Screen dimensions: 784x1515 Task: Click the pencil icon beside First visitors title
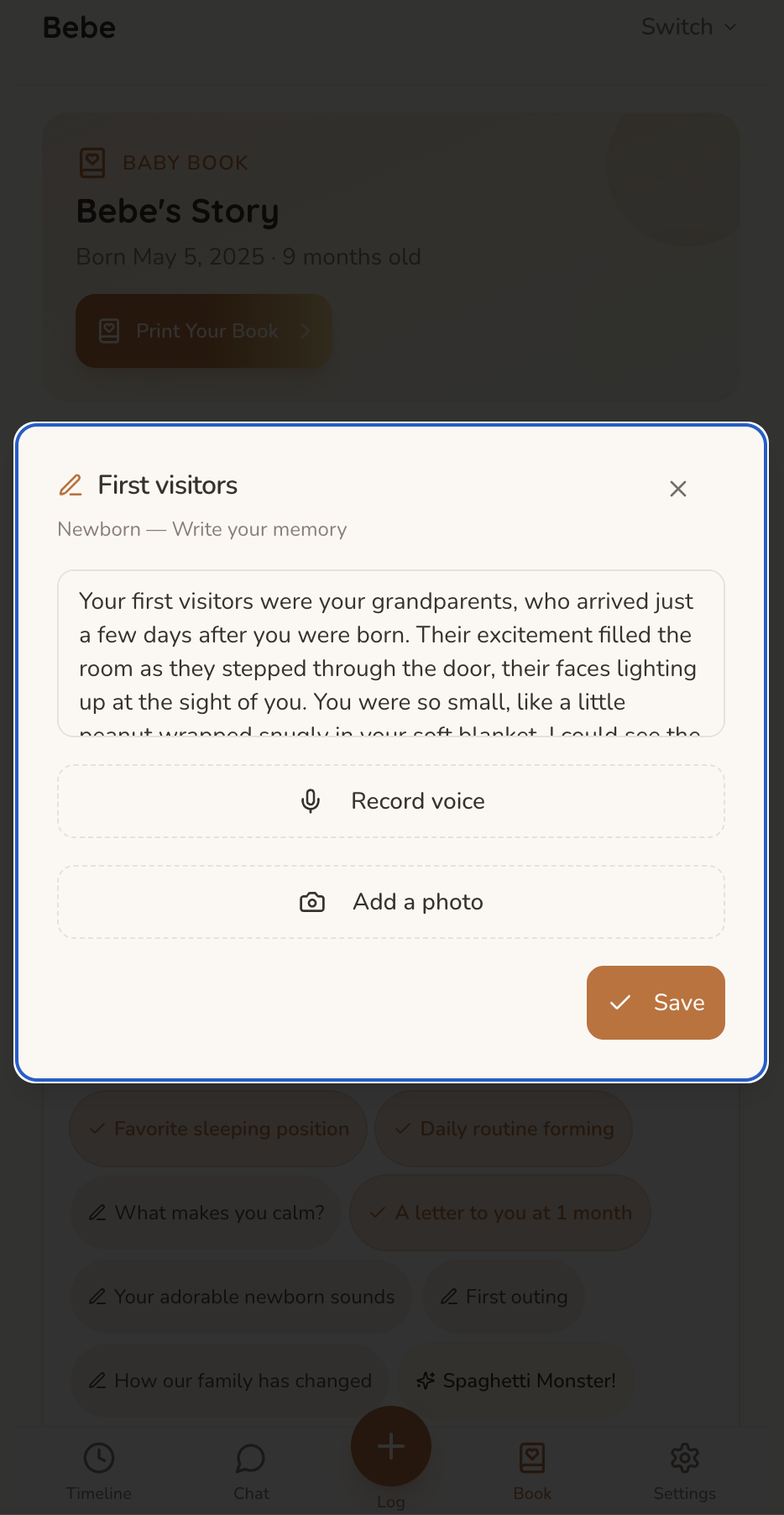pyautogui.click(x=71, y=485)
